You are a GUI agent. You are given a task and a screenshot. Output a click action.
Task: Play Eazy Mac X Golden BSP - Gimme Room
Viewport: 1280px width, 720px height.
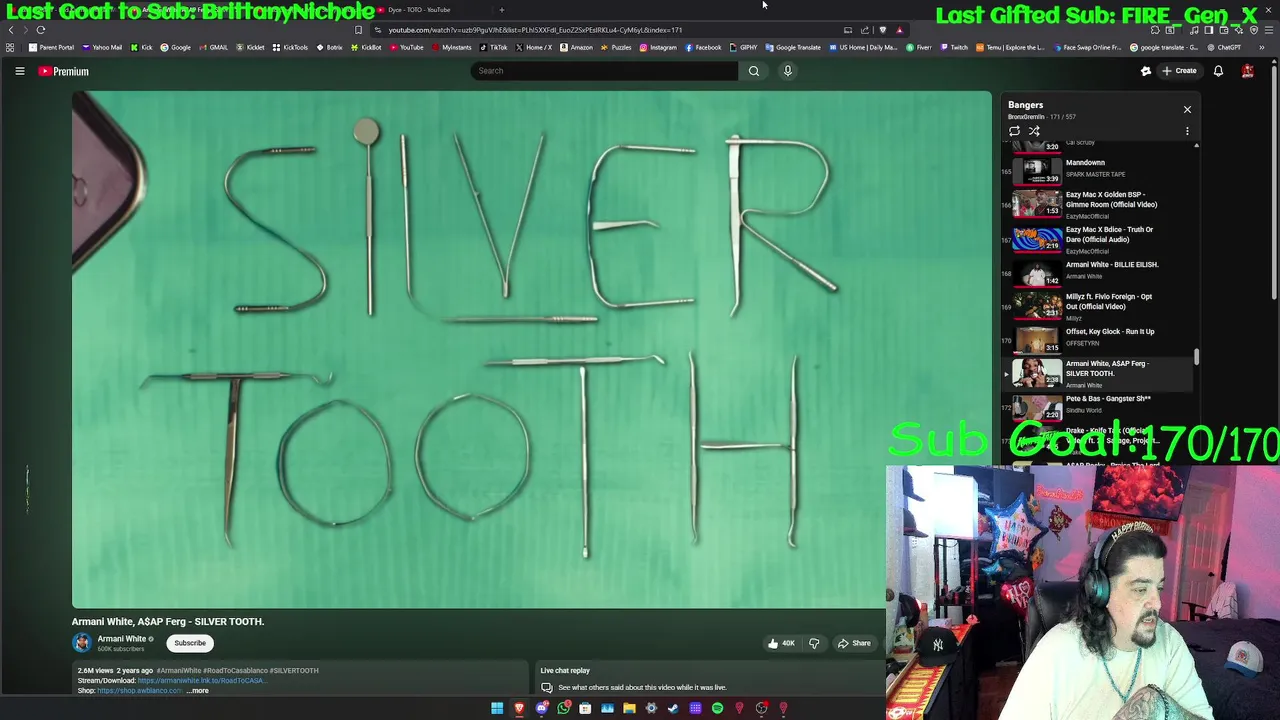[x=1098, y=203]
